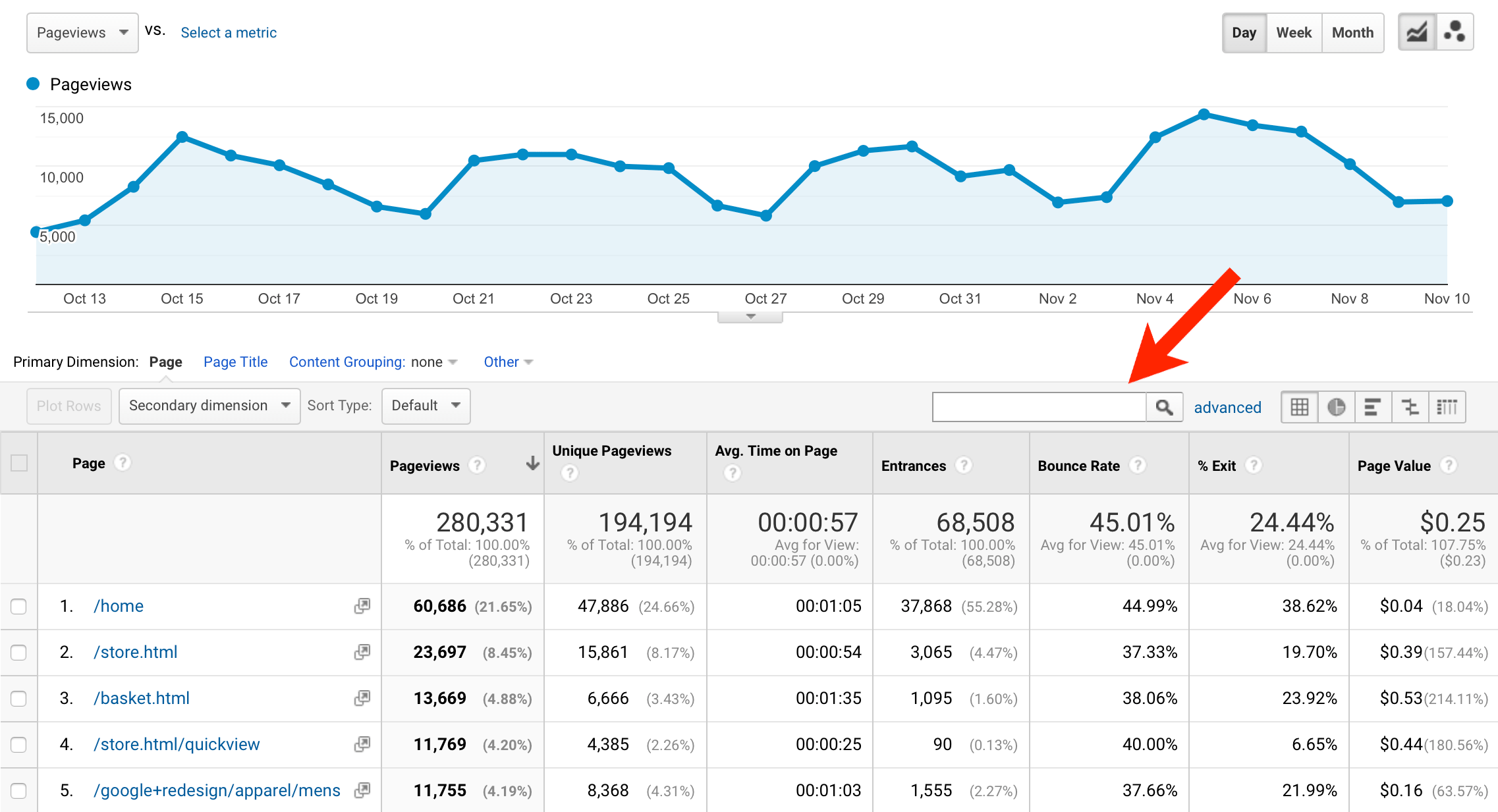Image resolution: width=1498 pixels, height=812 pixels.
Task: Sort by Entrances column header
Action: click(914, 466)
